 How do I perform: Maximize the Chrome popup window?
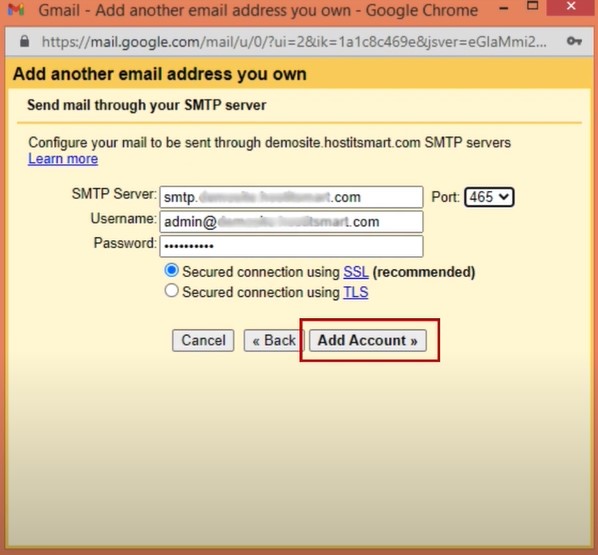click(x=532, y=6)
